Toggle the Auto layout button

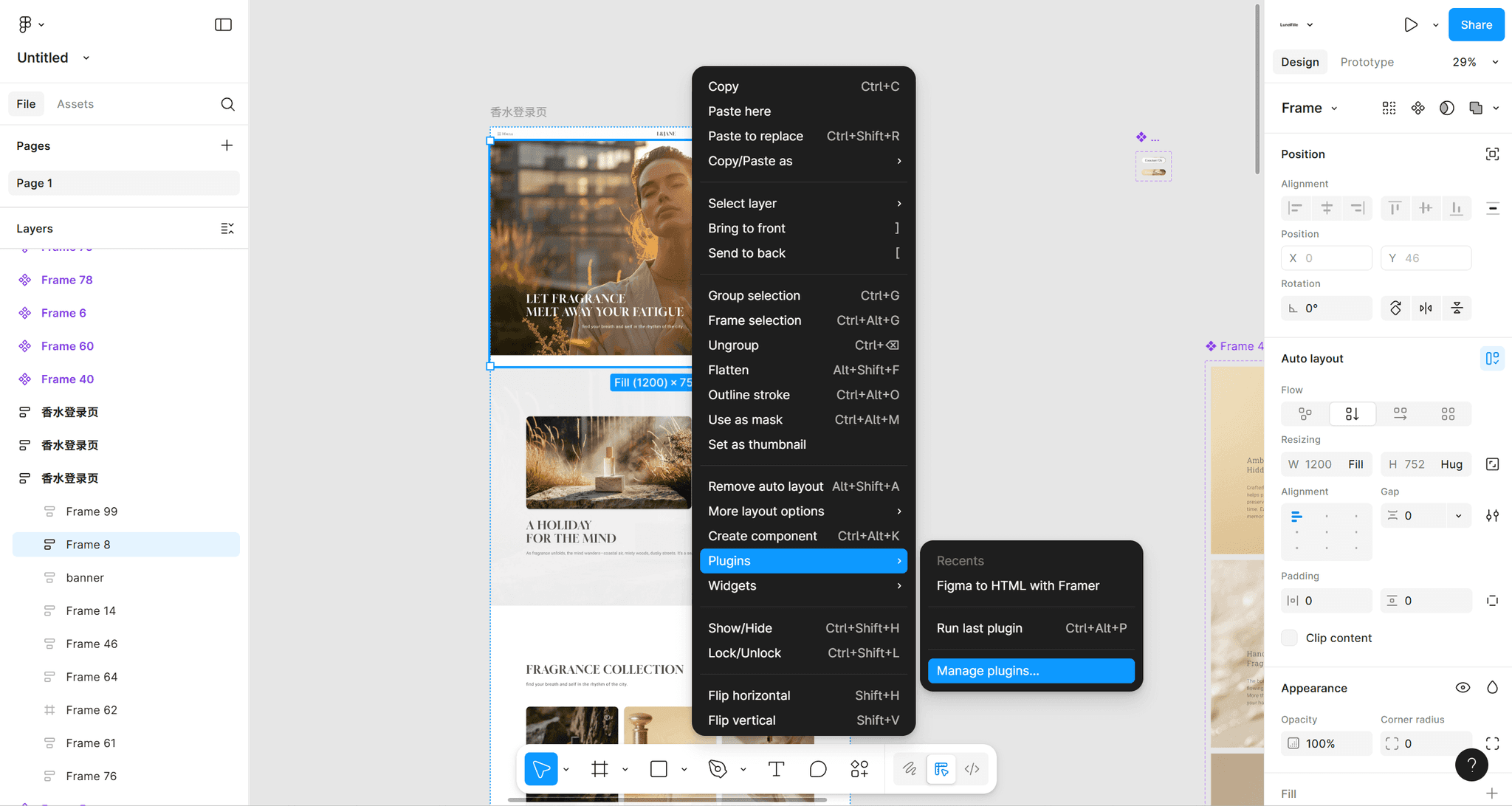point(1492,359)
